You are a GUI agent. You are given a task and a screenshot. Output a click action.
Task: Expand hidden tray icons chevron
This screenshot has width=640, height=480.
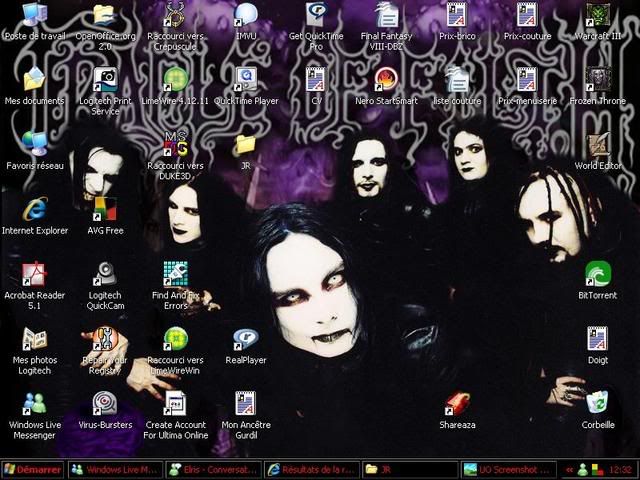(x=569, y=470)
